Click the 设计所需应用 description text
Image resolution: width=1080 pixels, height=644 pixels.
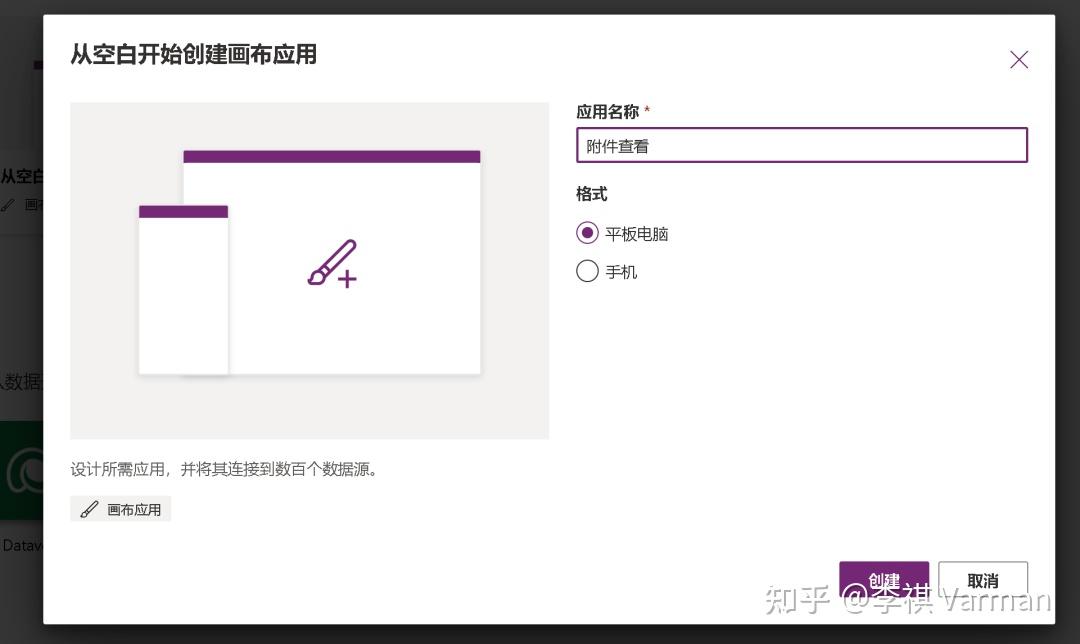(224, 470)
